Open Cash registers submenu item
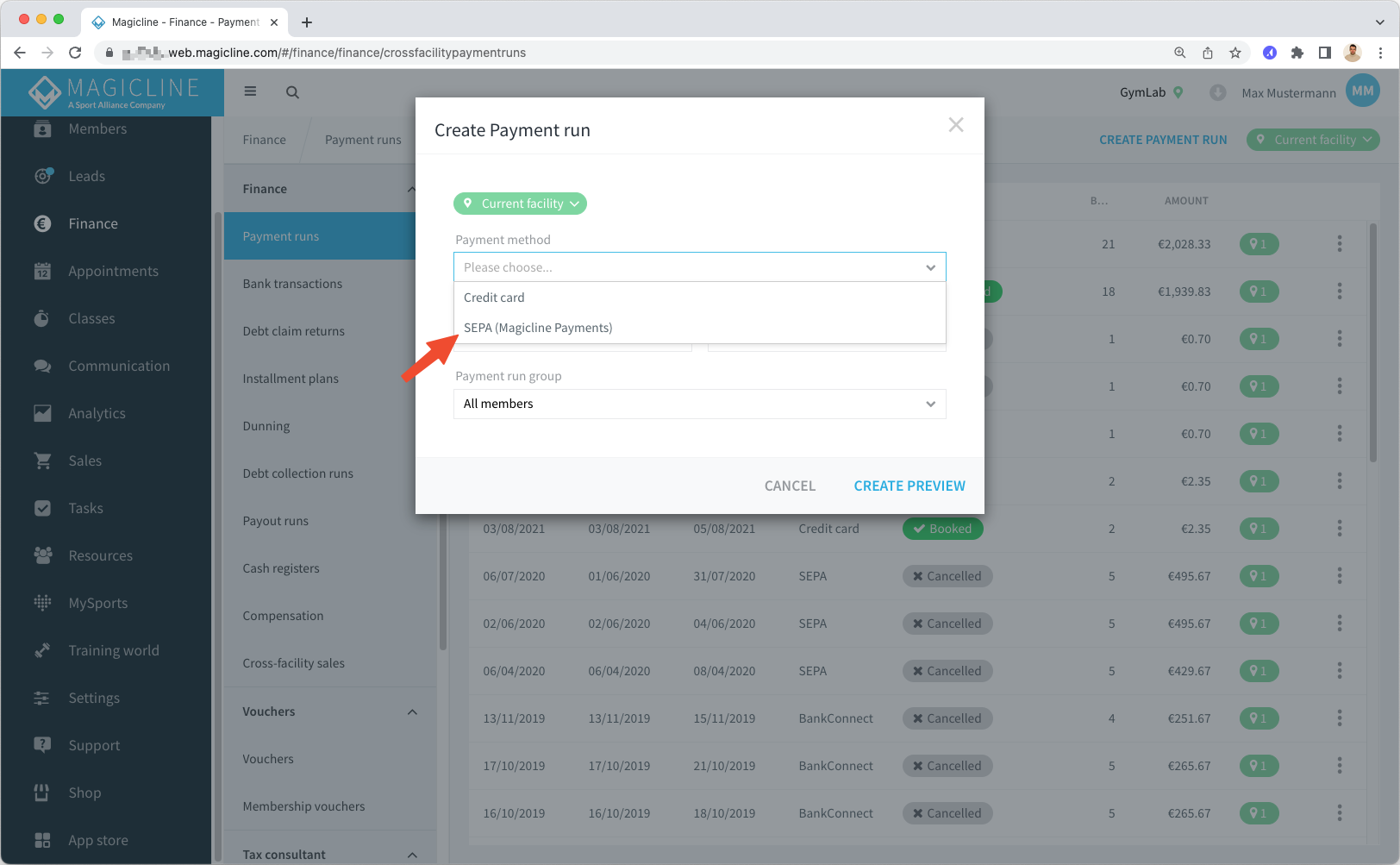The height and width of the screenshot is (865, 1400). 281,568
